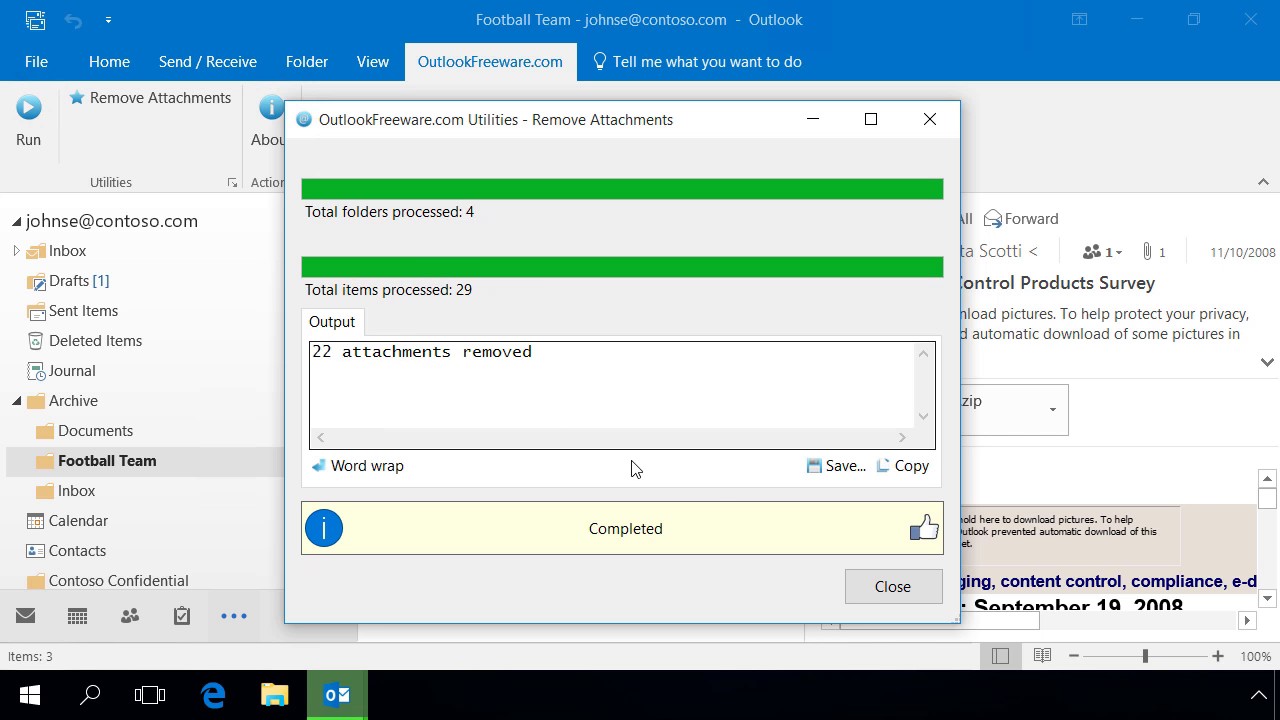Click the thumbs-up icon in the status banner
Viewport: 1280px width, 720px height.
point(924,527)
